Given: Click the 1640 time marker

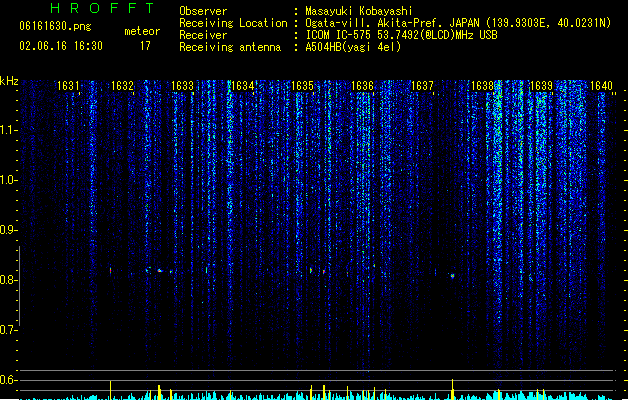Looking at the screenshot, I should (x=601, y=86).
